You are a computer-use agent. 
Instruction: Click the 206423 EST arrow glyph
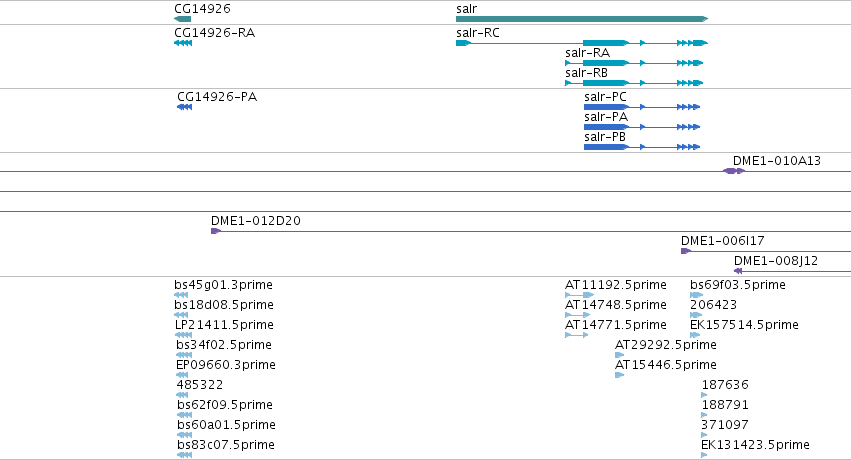pyautogui.click(x=696, y=315)
